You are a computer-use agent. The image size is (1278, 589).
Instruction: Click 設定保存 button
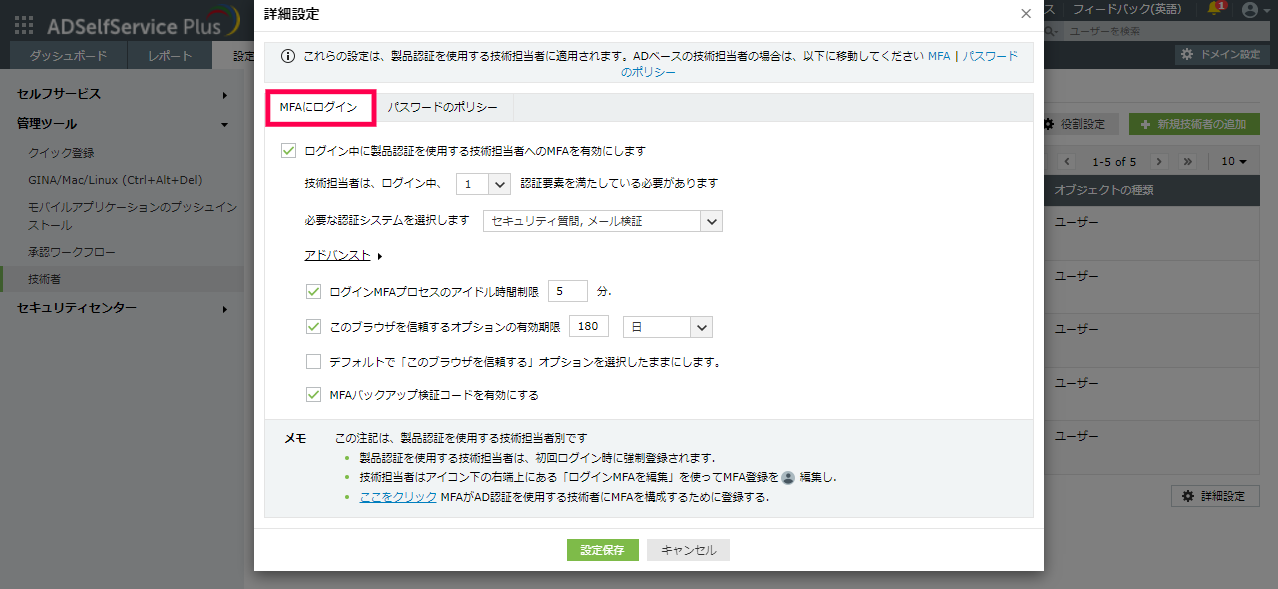(603, 550)
